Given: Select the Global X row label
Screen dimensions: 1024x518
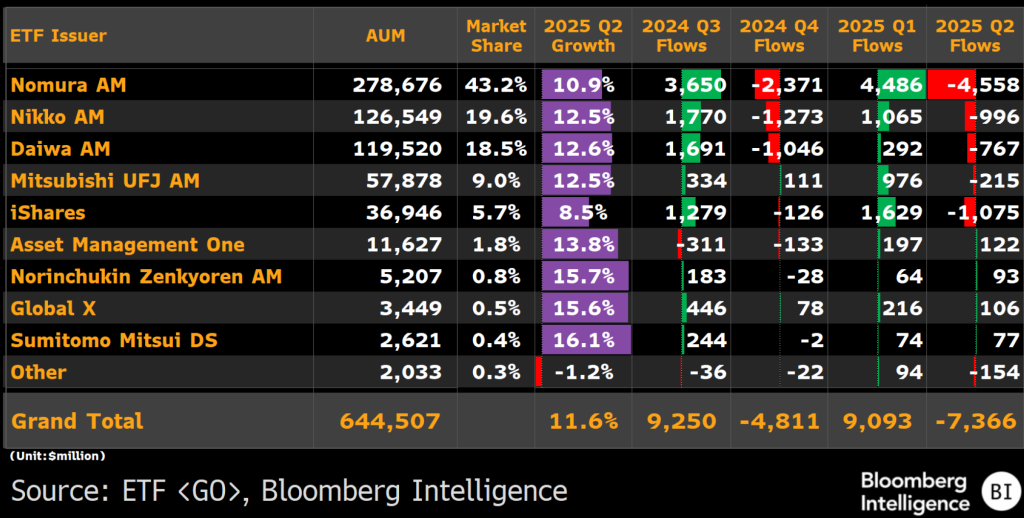Looking at the screenshot, I should tap(53, 308).
